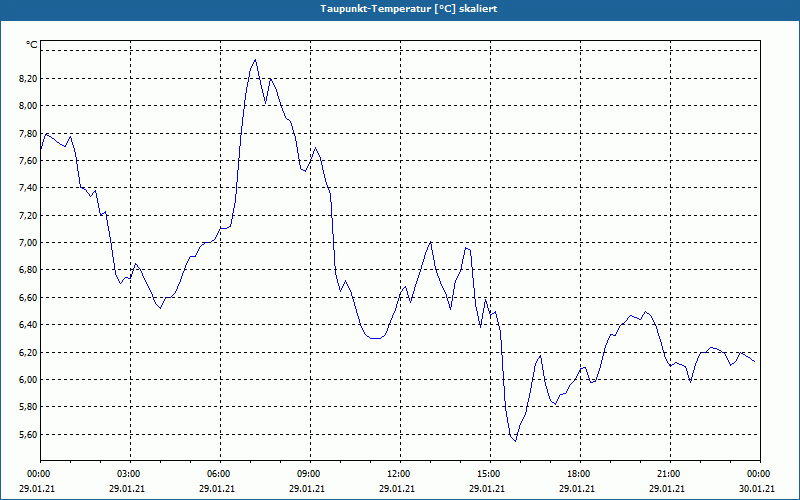Select the '29.01.21' date under 18:00
Viewport: 800px width, 500px height.
click(577, 489)
